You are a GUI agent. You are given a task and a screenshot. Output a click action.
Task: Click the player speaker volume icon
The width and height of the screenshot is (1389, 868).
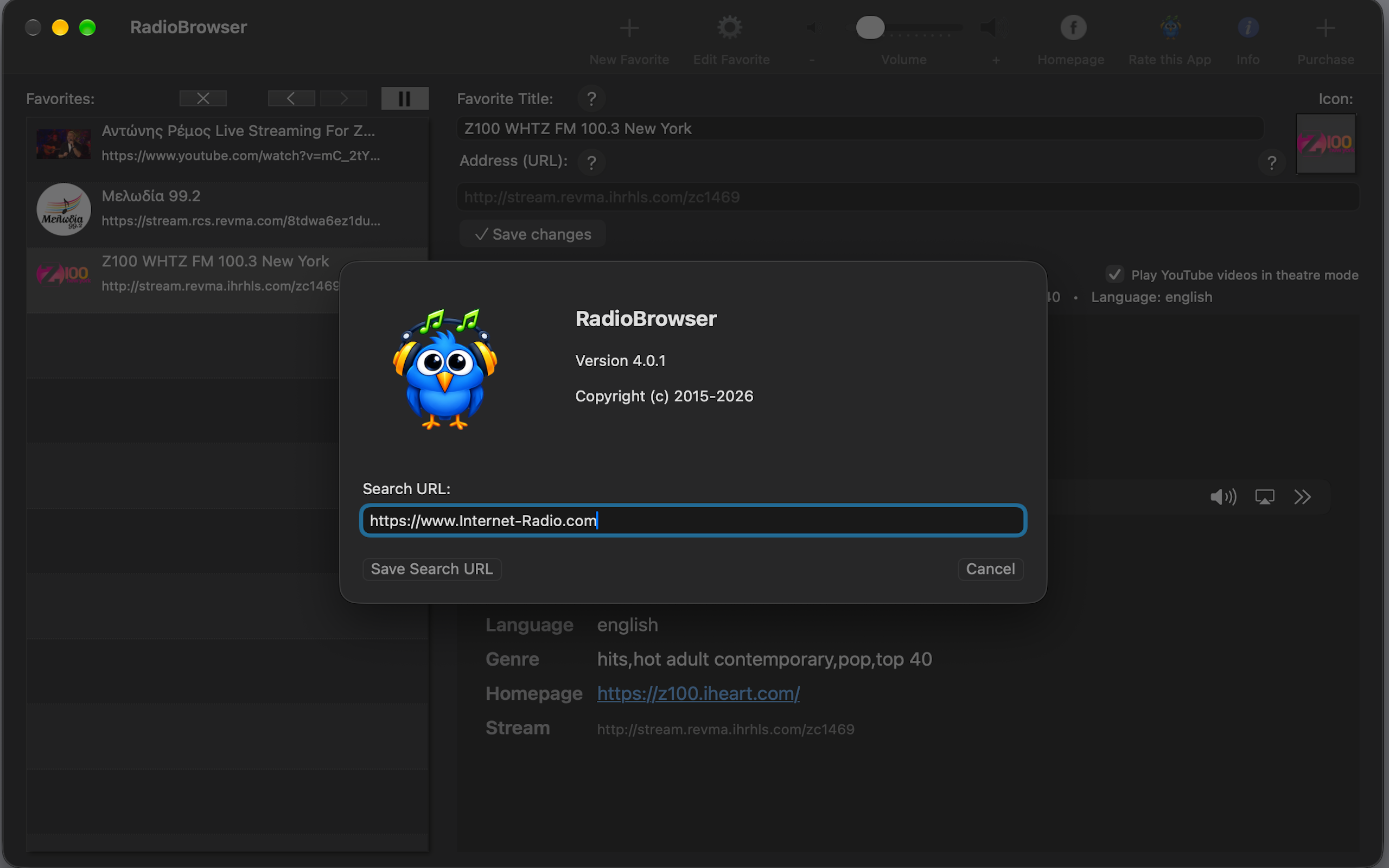pyautogui.click(x=1223, y=497)
